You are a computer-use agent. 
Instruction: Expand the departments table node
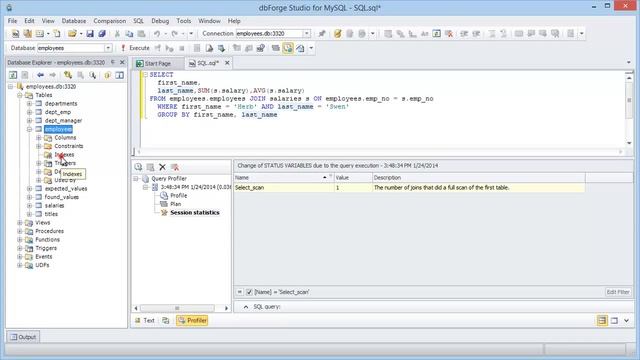pyautogui.click(x=29, y=104)
